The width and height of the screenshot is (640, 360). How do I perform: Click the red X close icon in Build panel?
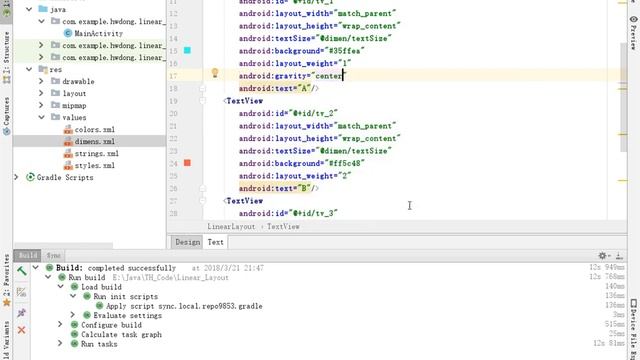coord(22,330)
